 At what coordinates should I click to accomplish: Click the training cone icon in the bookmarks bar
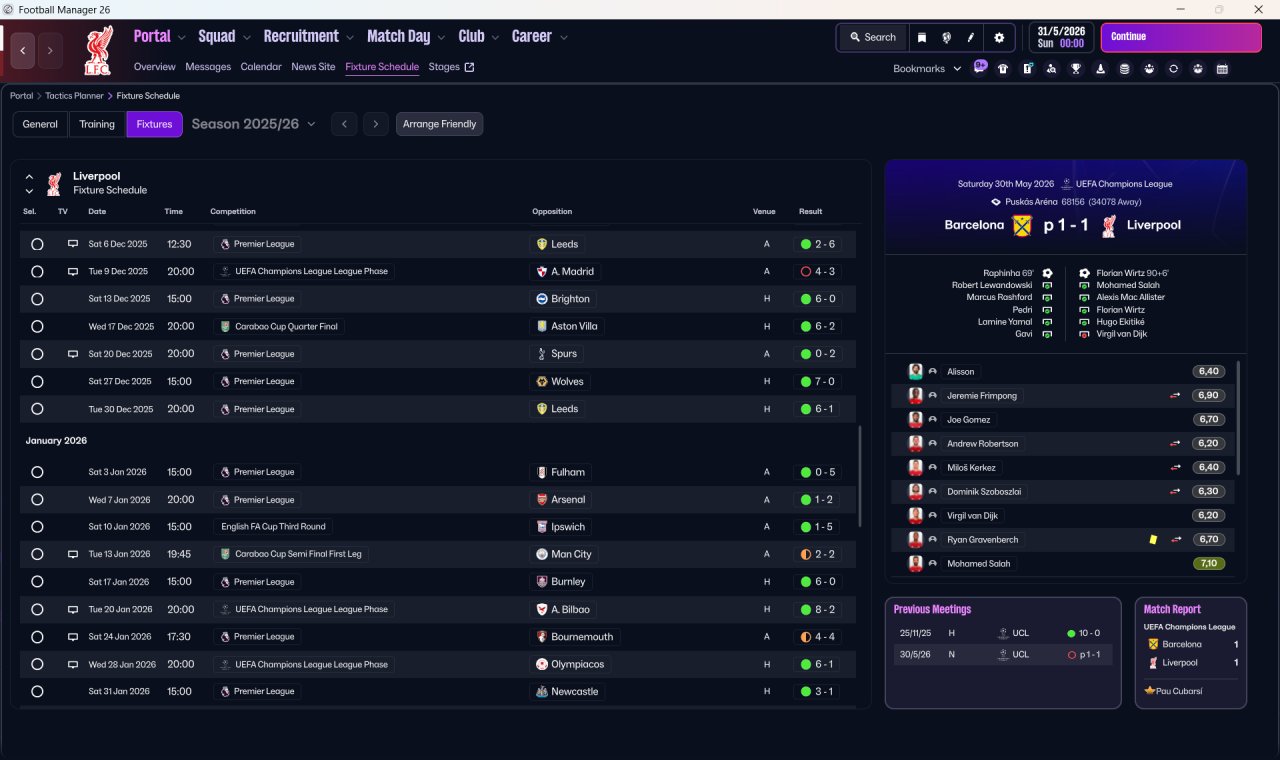tap(1101, 69)
